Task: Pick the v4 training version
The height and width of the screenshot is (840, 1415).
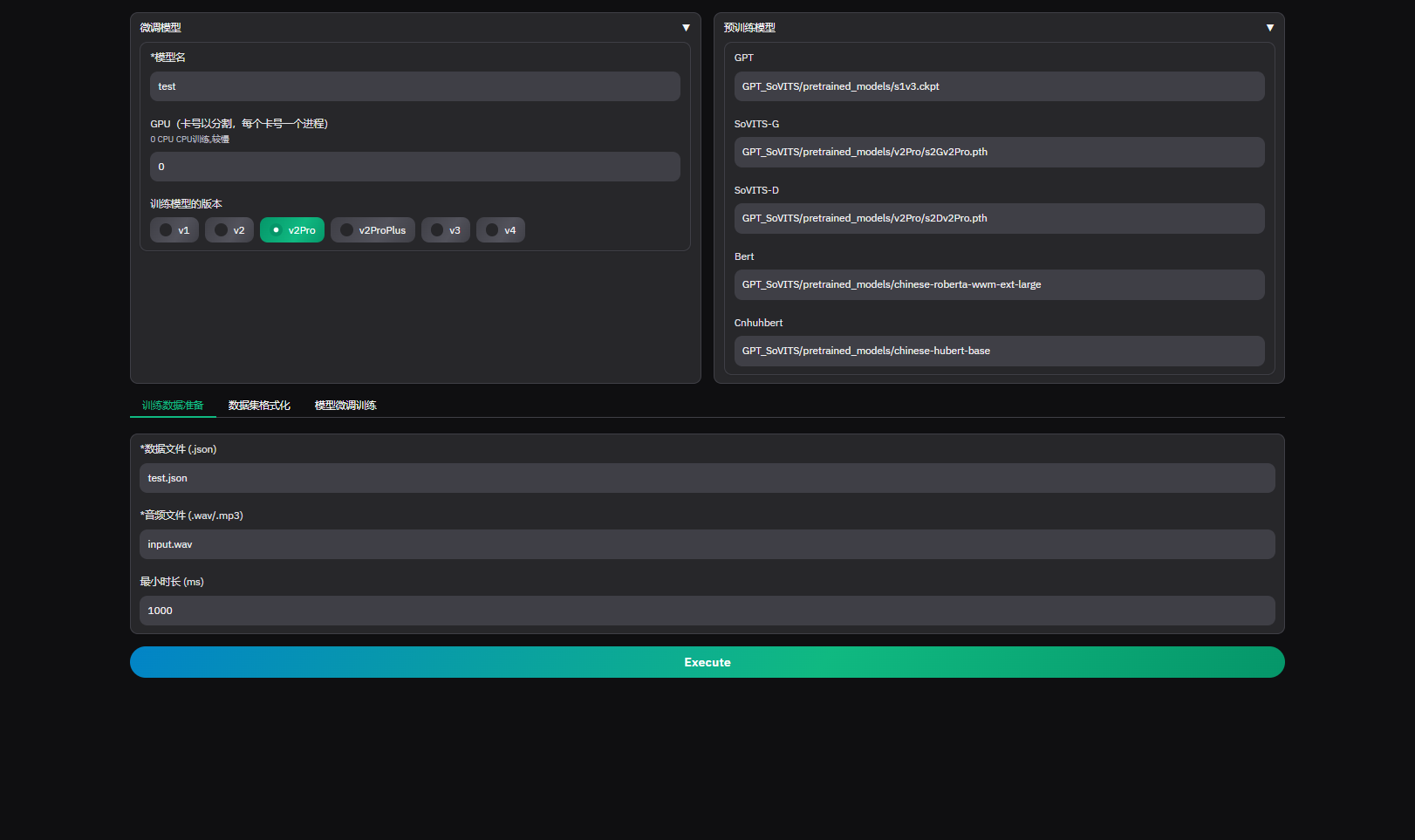Action: click(501, 230)
